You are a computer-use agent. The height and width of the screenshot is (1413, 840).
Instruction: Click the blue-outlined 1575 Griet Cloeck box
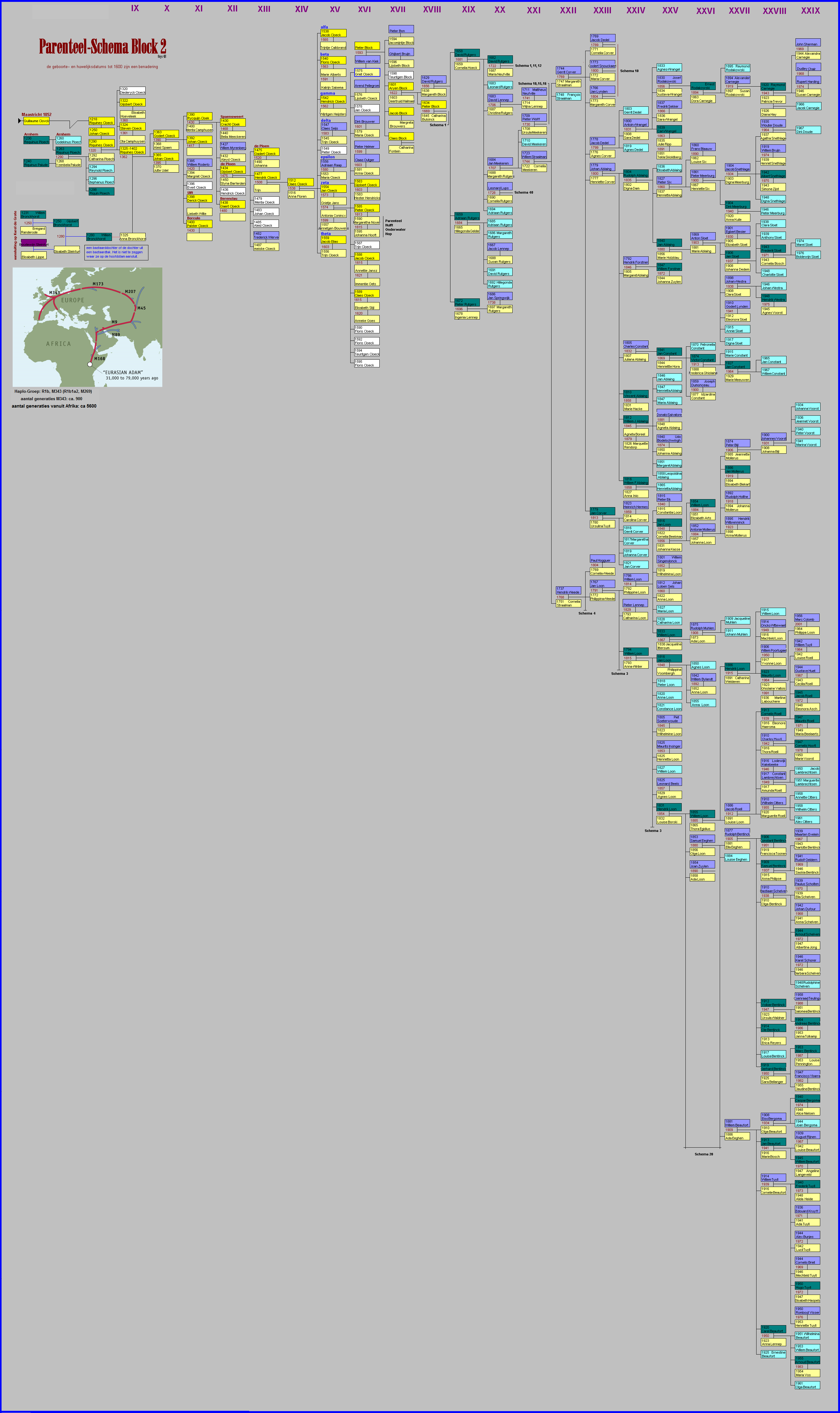click(x=367, y=72)
